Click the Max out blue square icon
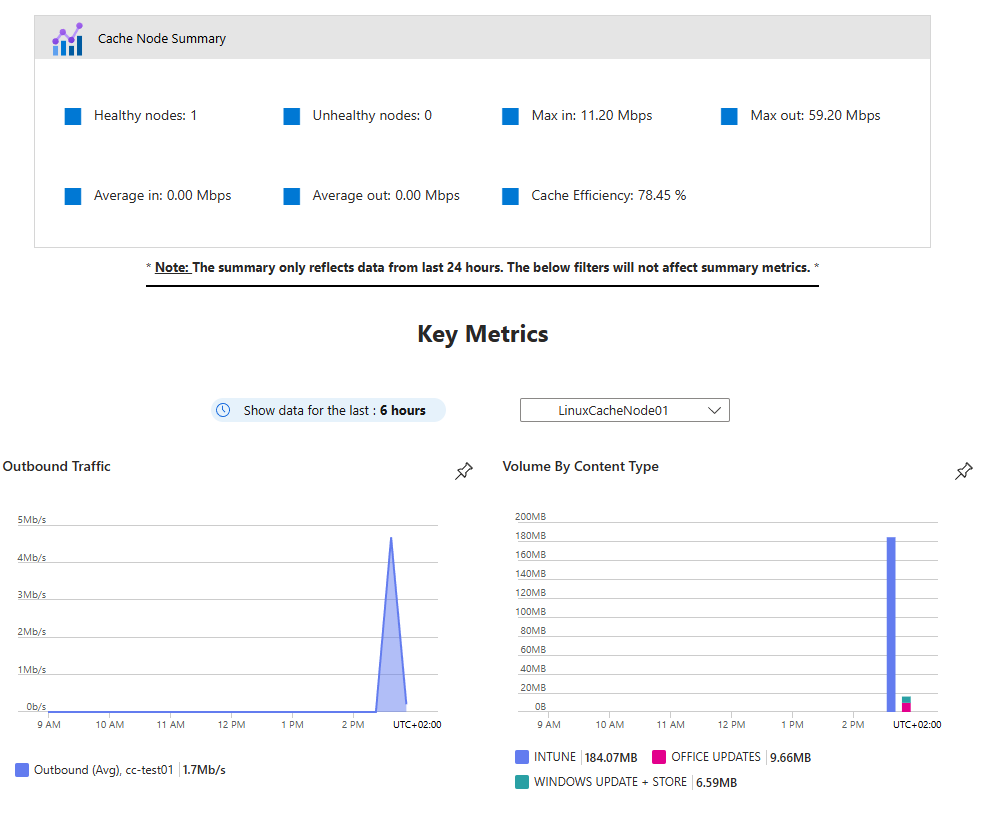997x824 pixels. click(x=730, y=116)
